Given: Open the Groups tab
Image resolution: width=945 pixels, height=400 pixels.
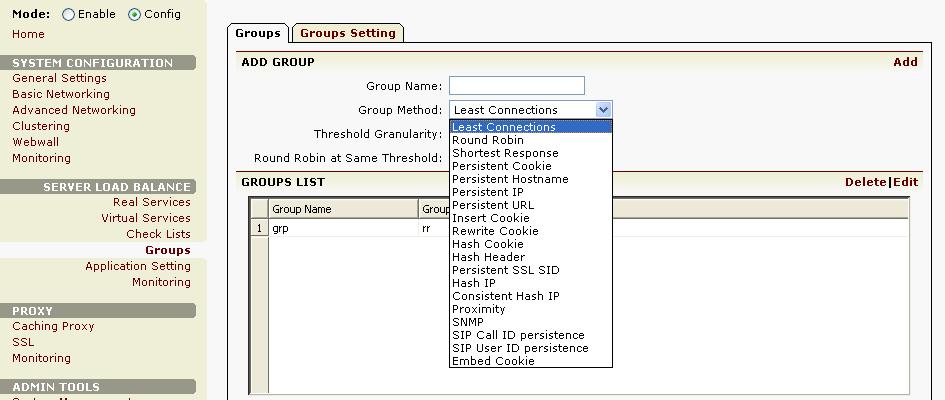Looking at the screenshot, I should pos(258,33).
